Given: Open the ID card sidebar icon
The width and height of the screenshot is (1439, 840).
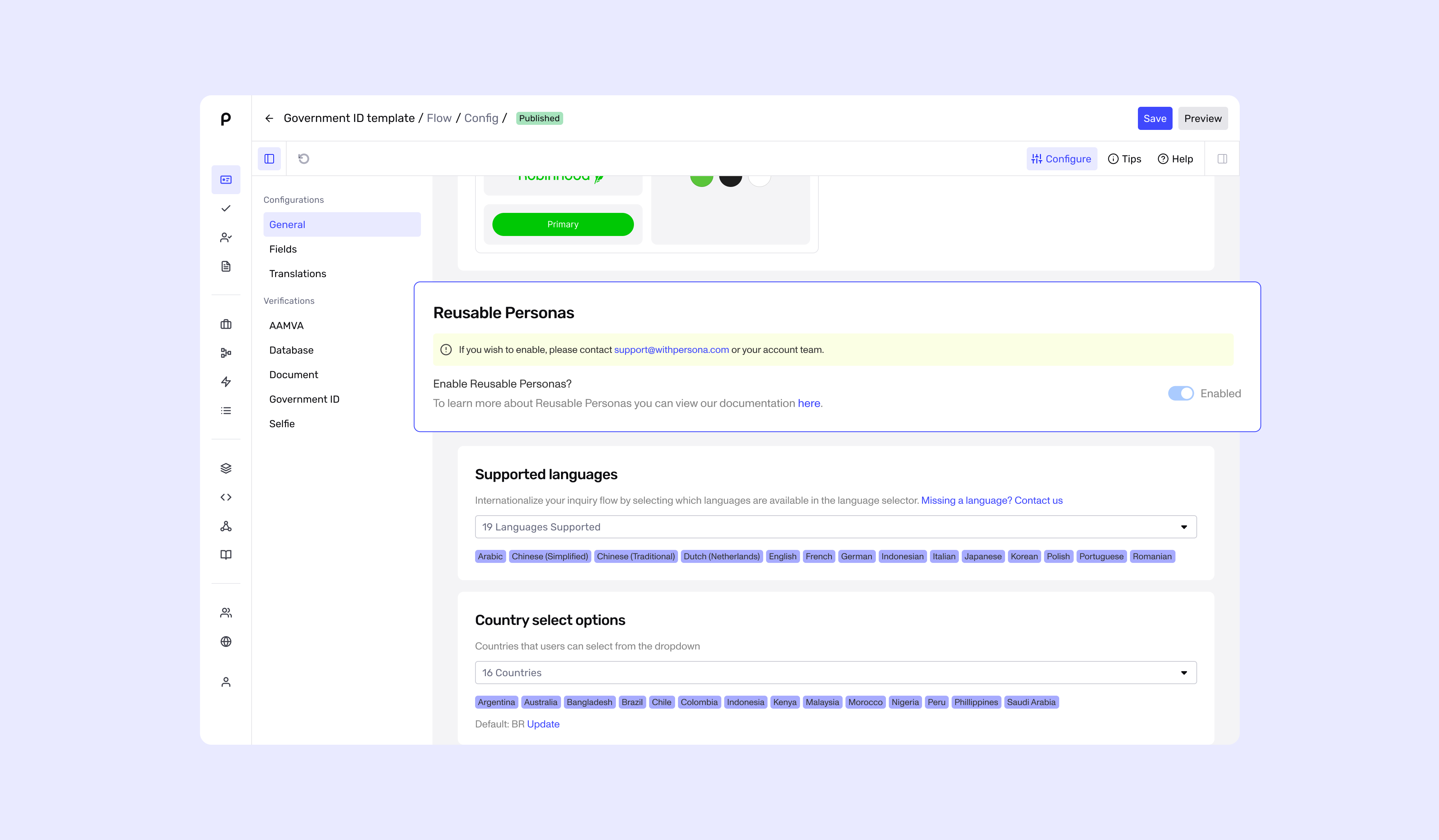Looking at the screenshot, I should (x=226, y=180).
